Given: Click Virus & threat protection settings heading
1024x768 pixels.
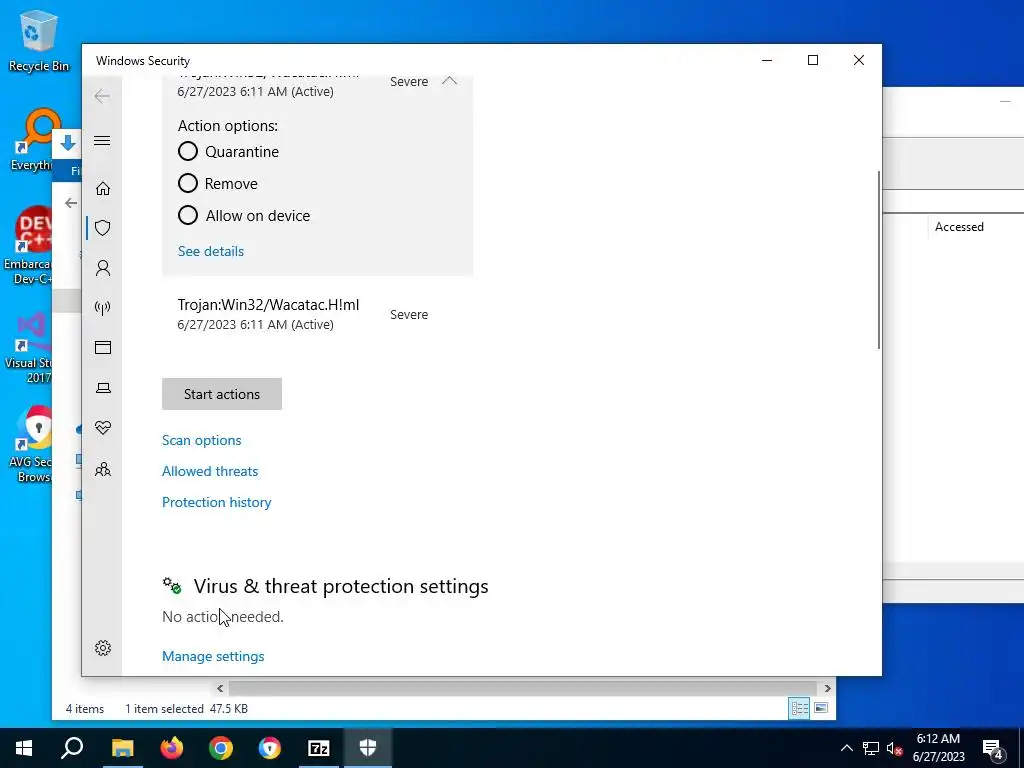Looking at the screenshot, I should tap(341, 586).
